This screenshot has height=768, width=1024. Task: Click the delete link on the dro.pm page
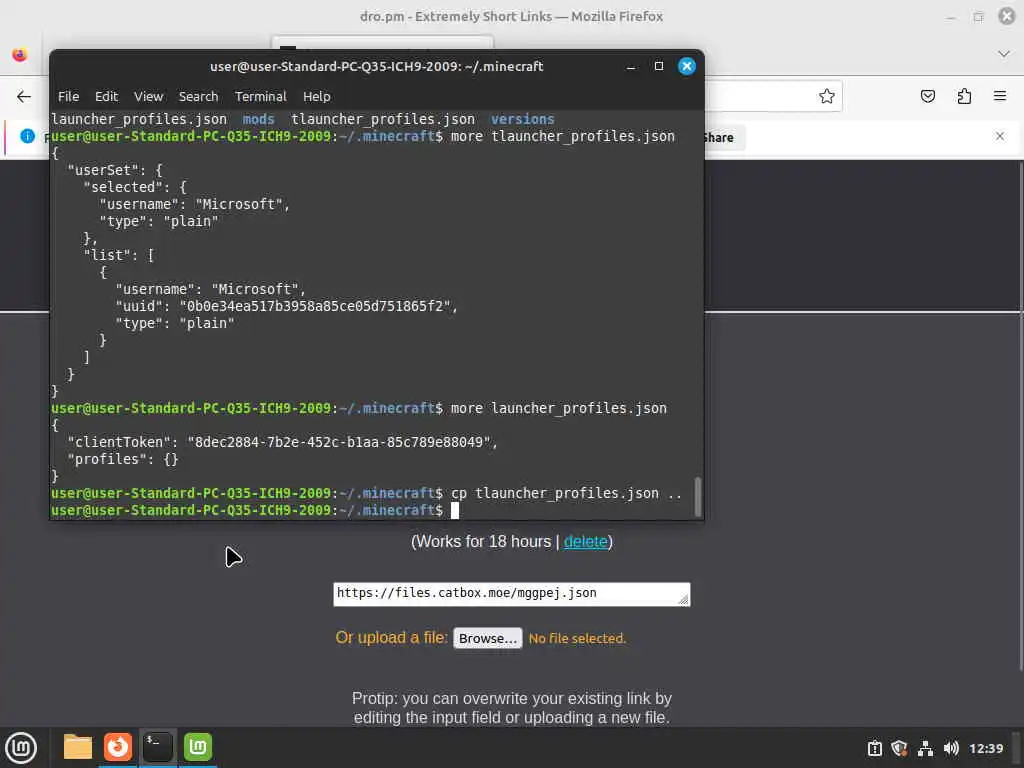(x=585, y=541)
